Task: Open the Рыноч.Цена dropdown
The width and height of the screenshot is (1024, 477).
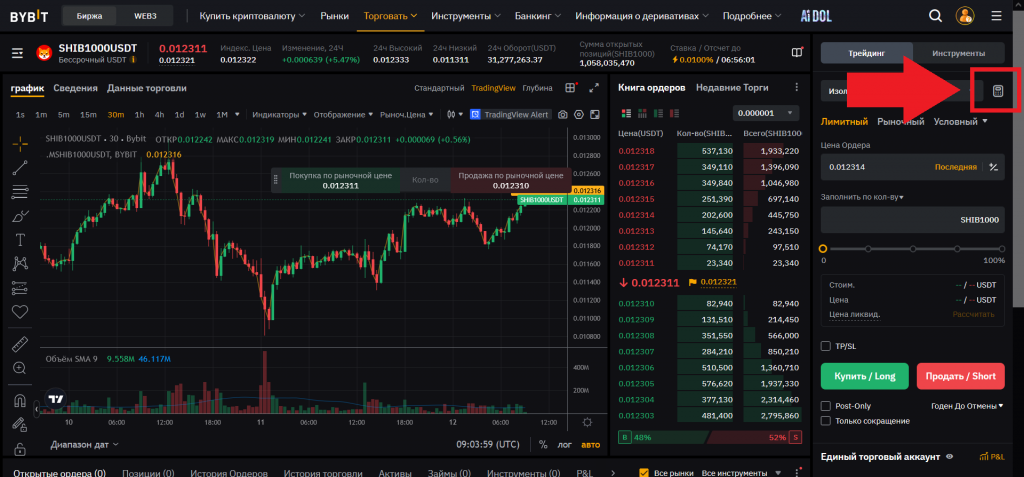Action: tap(406, 114)
